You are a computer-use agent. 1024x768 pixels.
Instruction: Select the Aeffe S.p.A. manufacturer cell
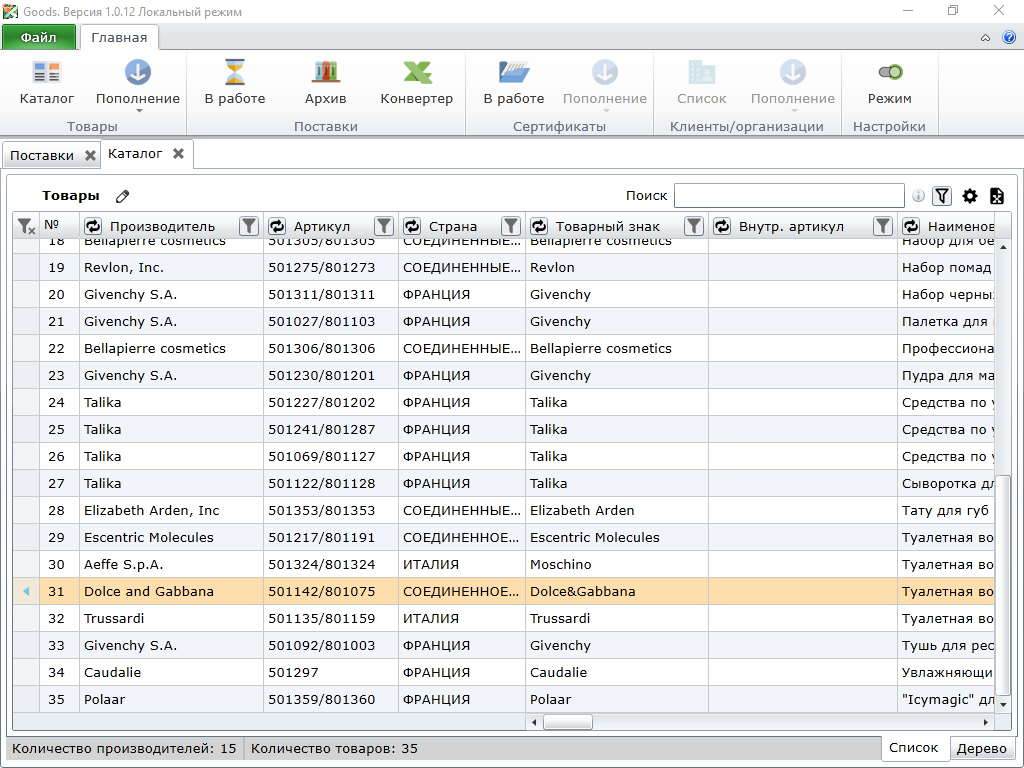coord(172,564)
